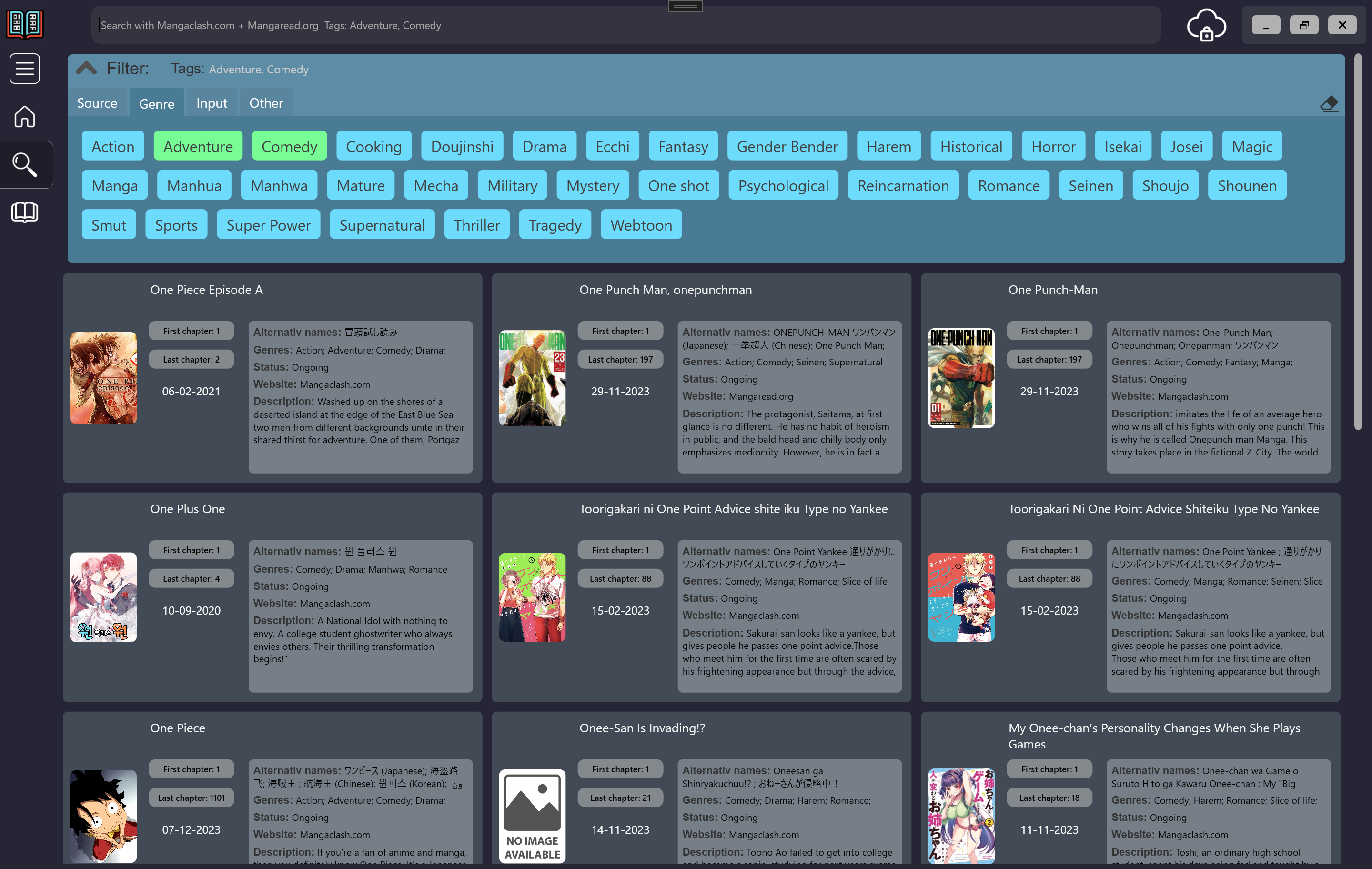Screen dimensions: 1372x869
Task: Open the Search page magnifier icon
Action: coord(24,165)
